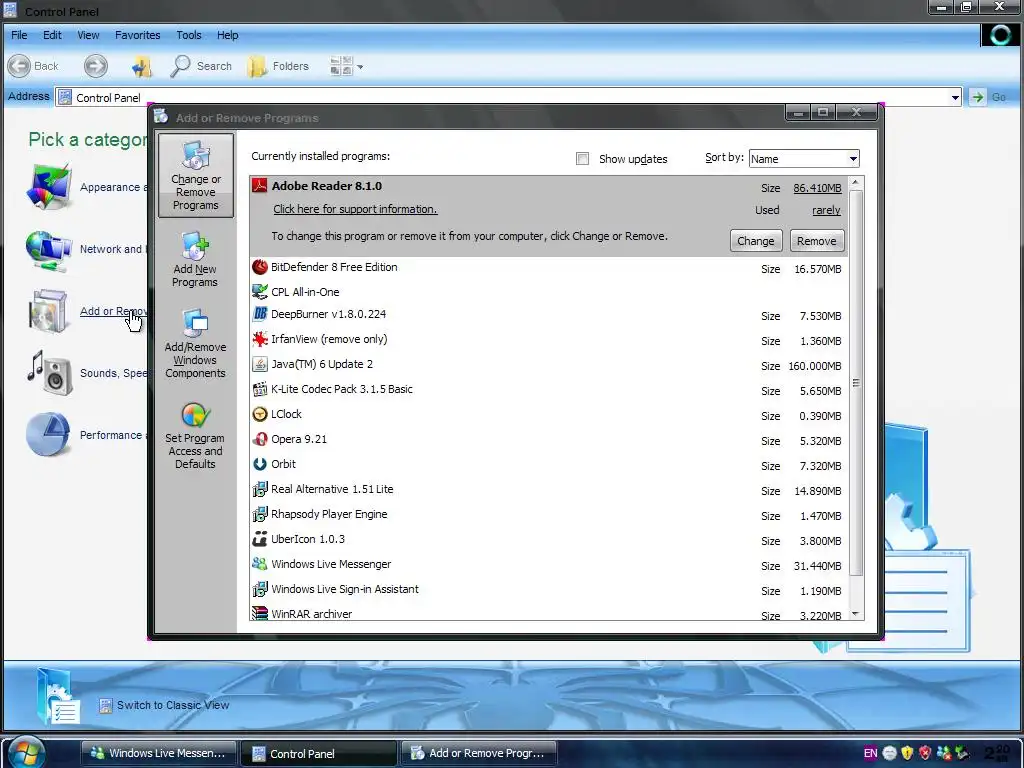Click the Sounds, Speech category speaker icon
Viewport: 1024px width, 768px height.
50,373
